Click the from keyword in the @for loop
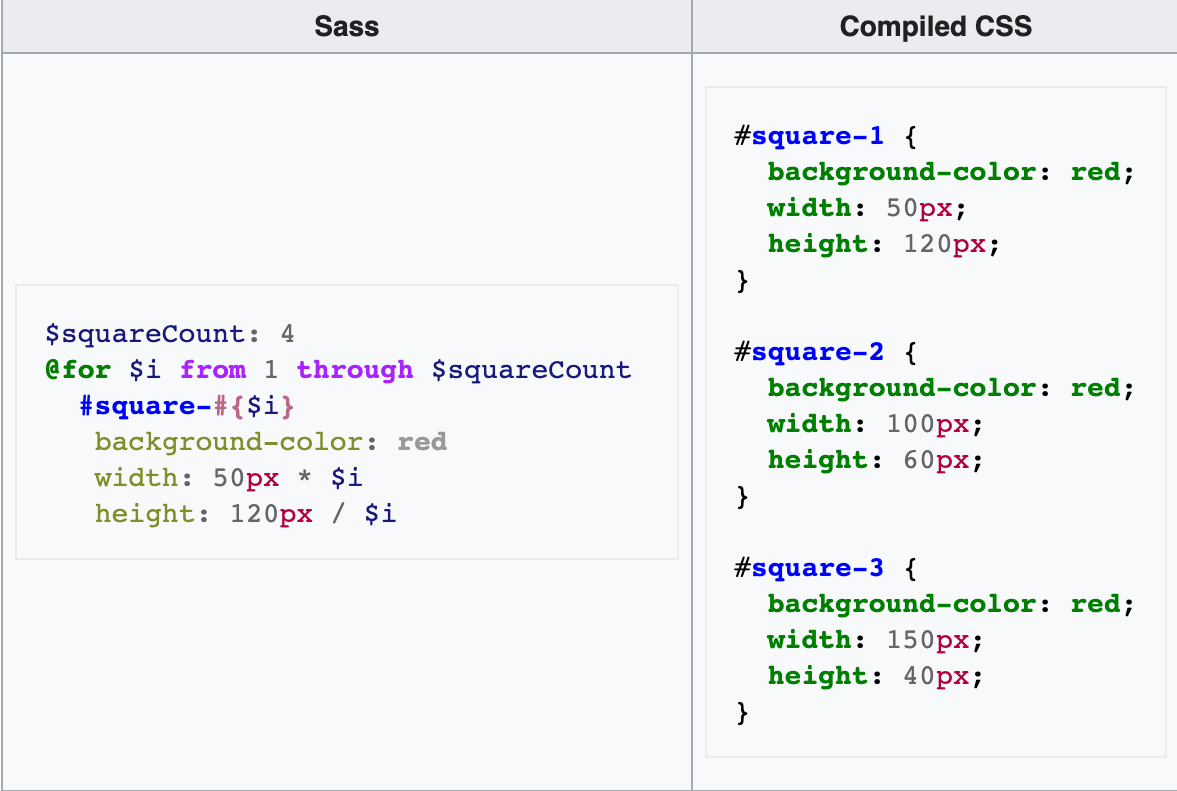Screen dimensions: 1177x791 tap(213, 369)
